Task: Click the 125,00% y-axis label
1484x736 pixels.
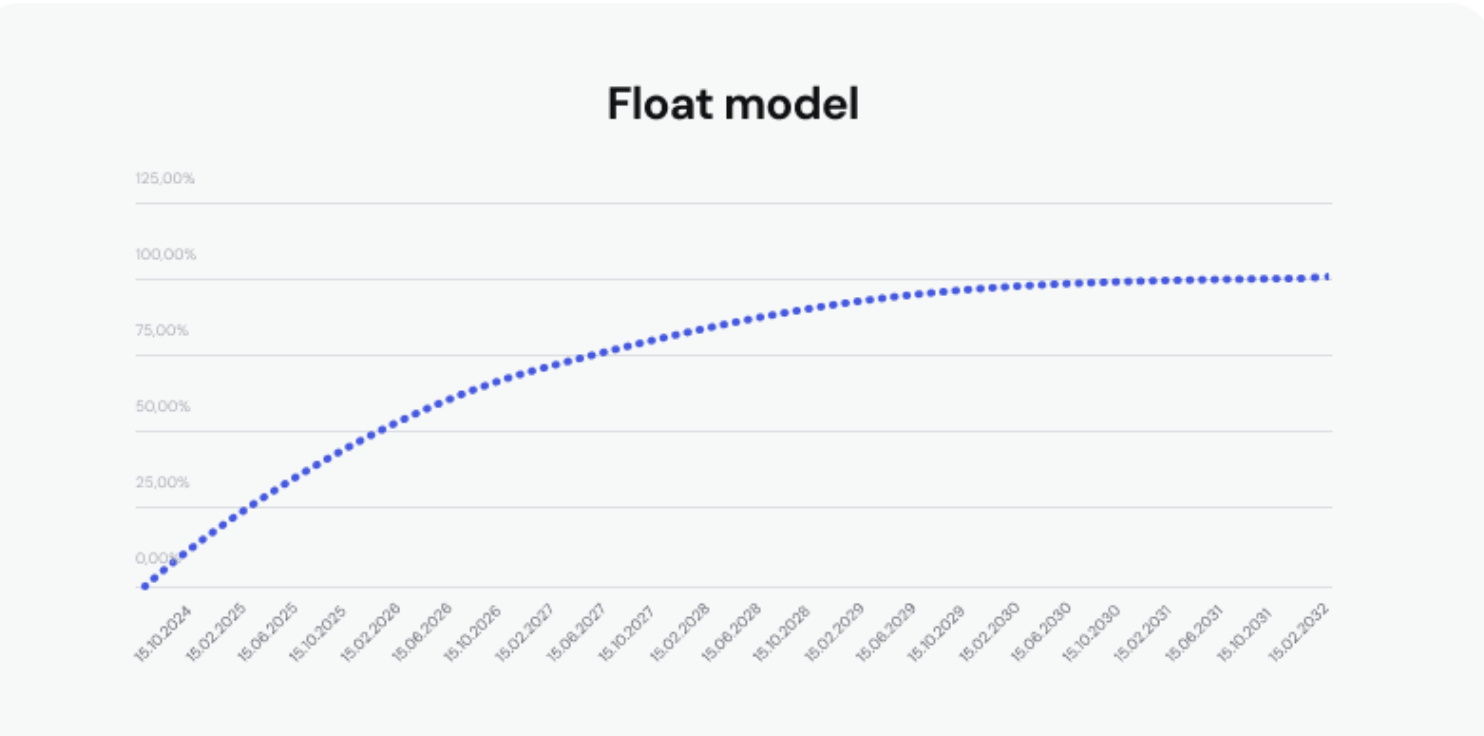Action: click(165, 178)
